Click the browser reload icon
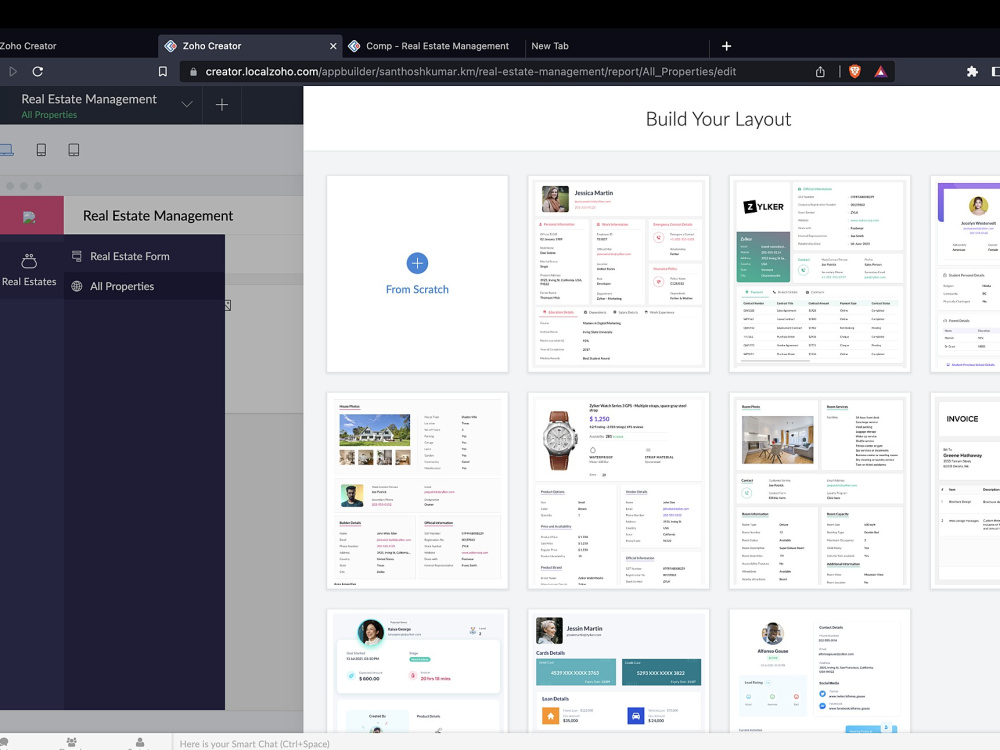This screenshot has width=1000, height=750. 38,71
